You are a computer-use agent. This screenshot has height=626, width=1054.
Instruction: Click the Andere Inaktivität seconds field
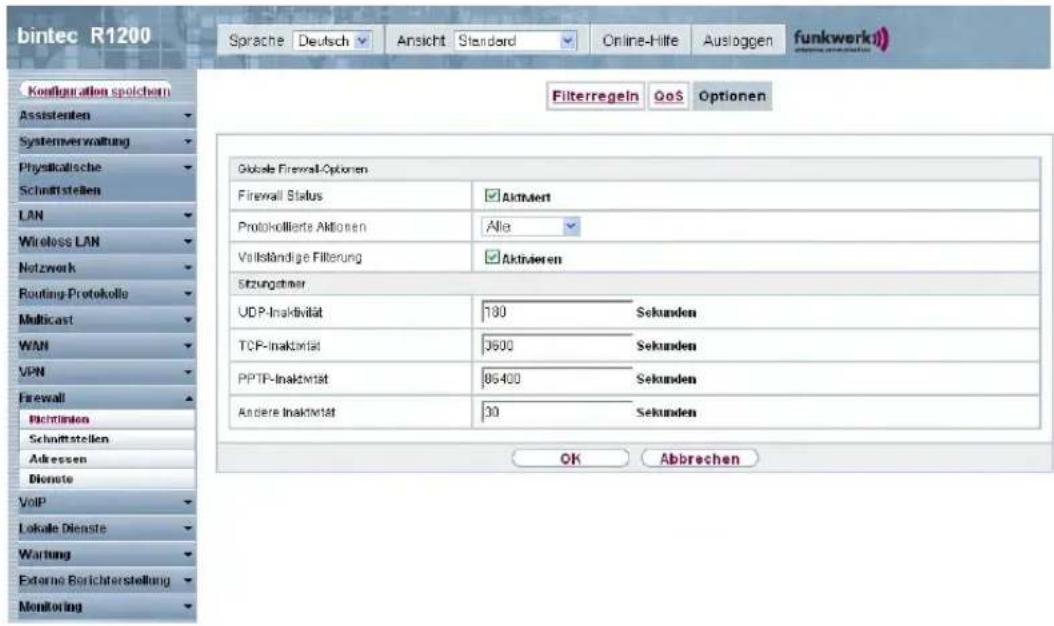557,412
